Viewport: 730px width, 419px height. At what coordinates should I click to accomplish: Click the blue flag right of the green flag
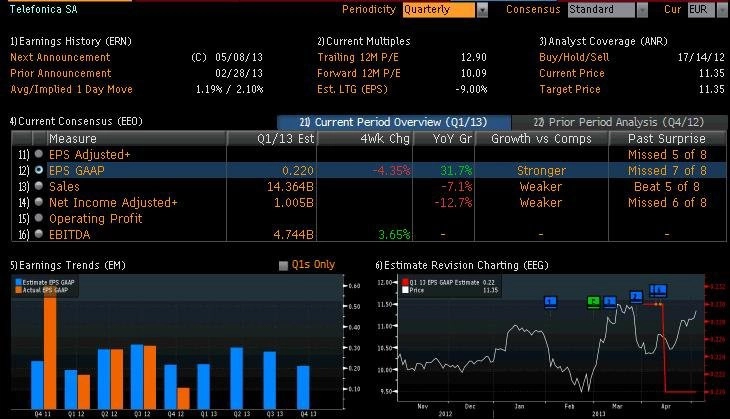point(610,302)
